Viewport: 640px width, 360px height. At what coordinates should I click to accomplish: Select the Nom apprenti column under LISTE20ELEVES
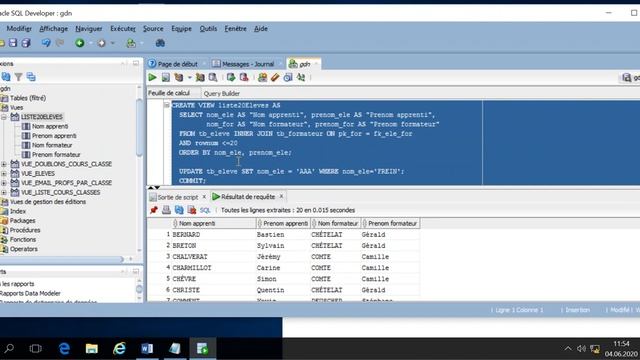pyautogui.click(x=50, y=127)
